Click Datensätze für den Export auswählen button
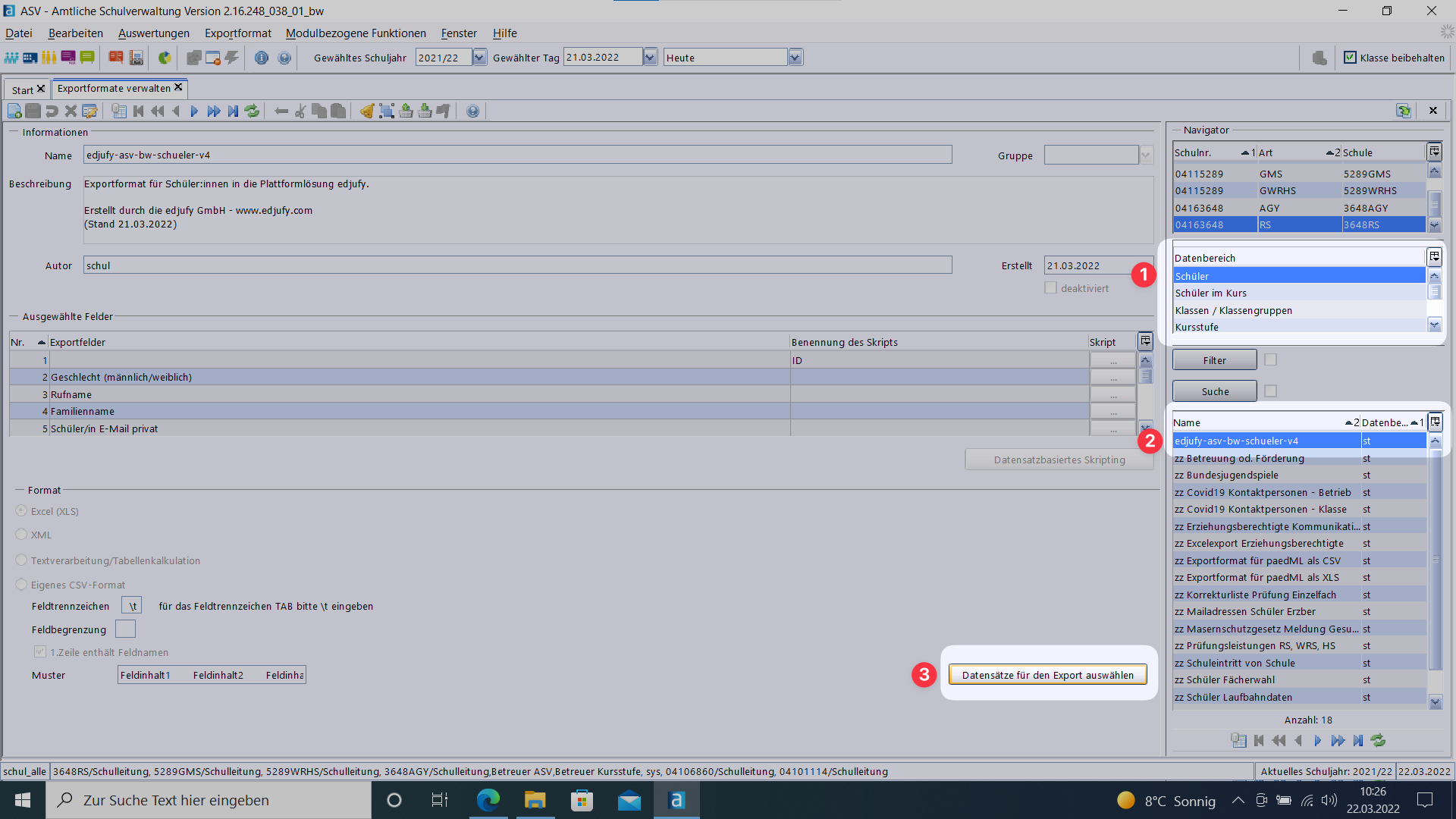 pos(1047,675)
